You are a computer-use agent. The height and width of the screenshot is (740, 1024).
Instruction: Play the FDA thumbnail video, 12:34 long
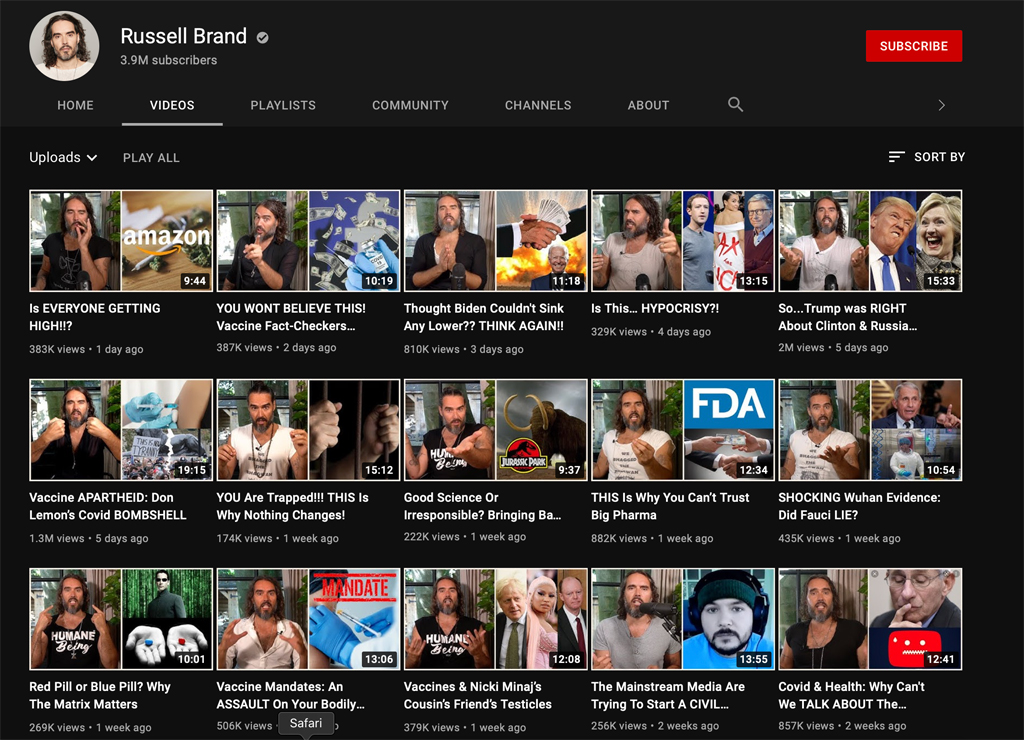pyautogui.click(x=683, y=430)
